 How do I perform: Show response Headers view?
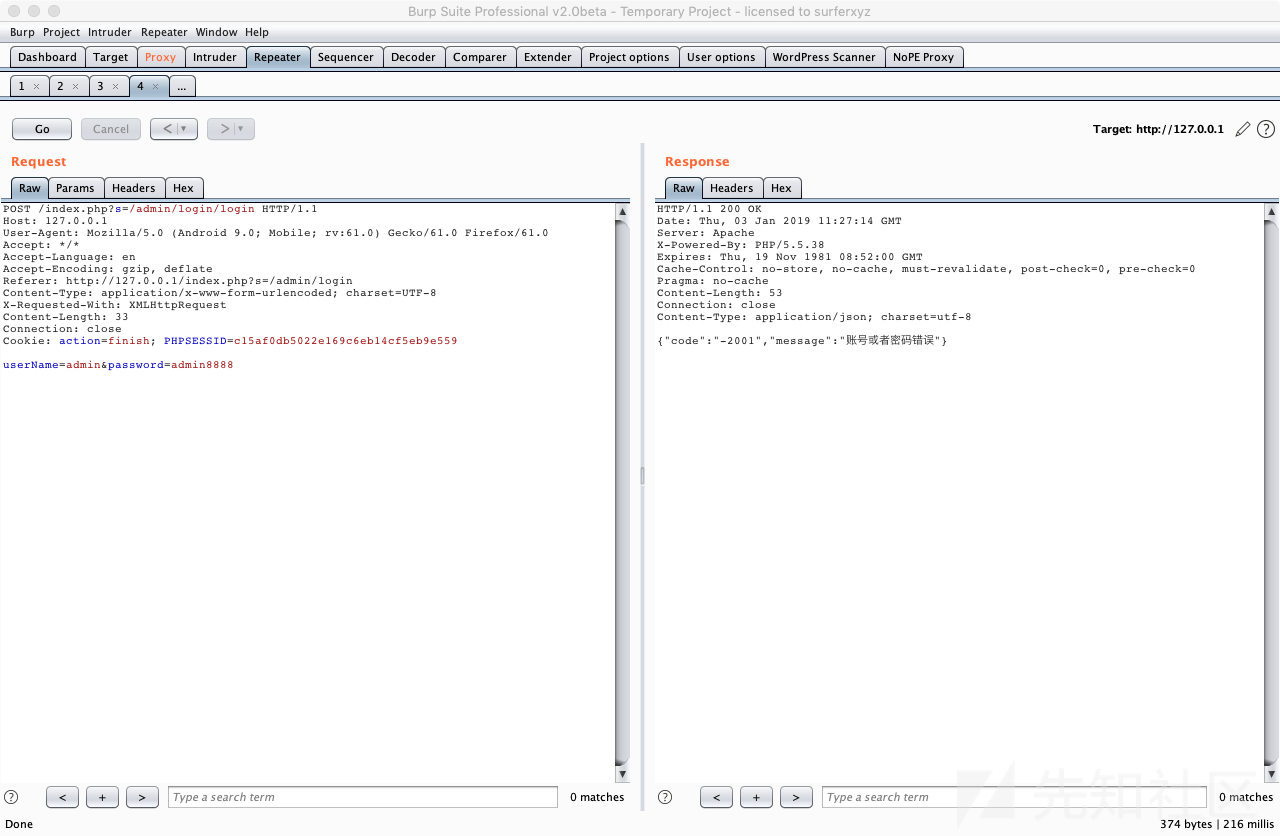tap(732, 188)
